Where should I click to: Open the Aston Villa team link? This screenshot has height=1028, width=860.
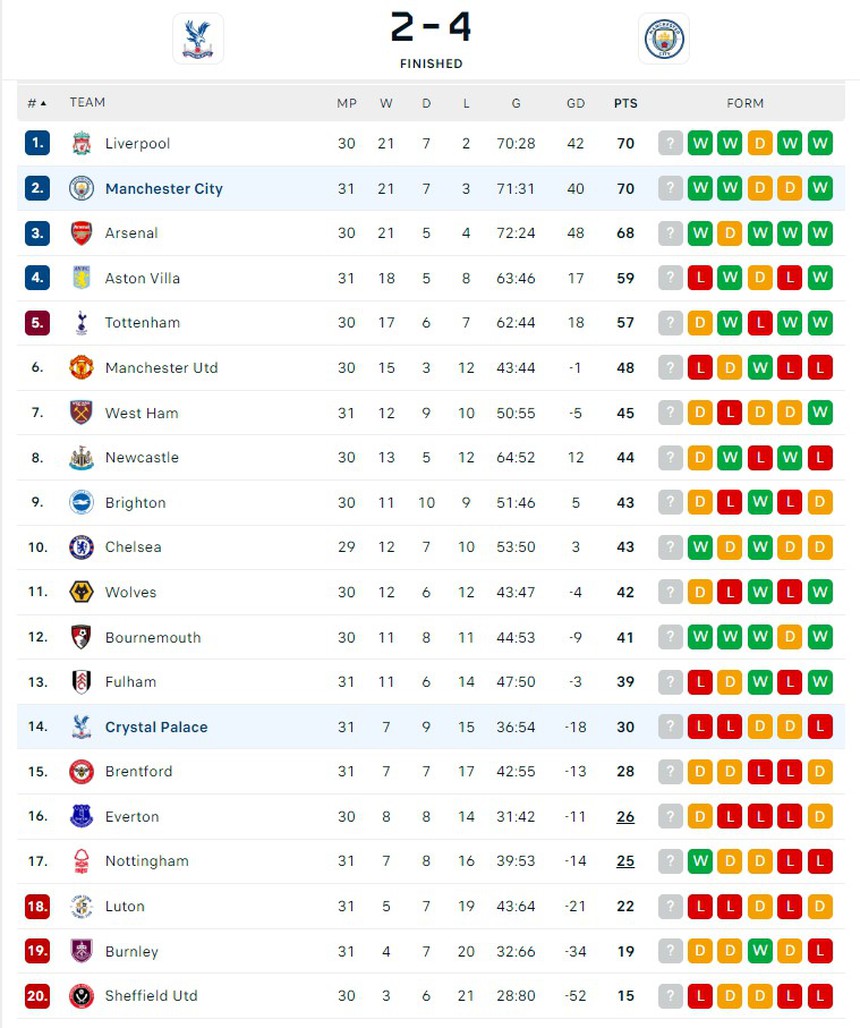point(142,278)
